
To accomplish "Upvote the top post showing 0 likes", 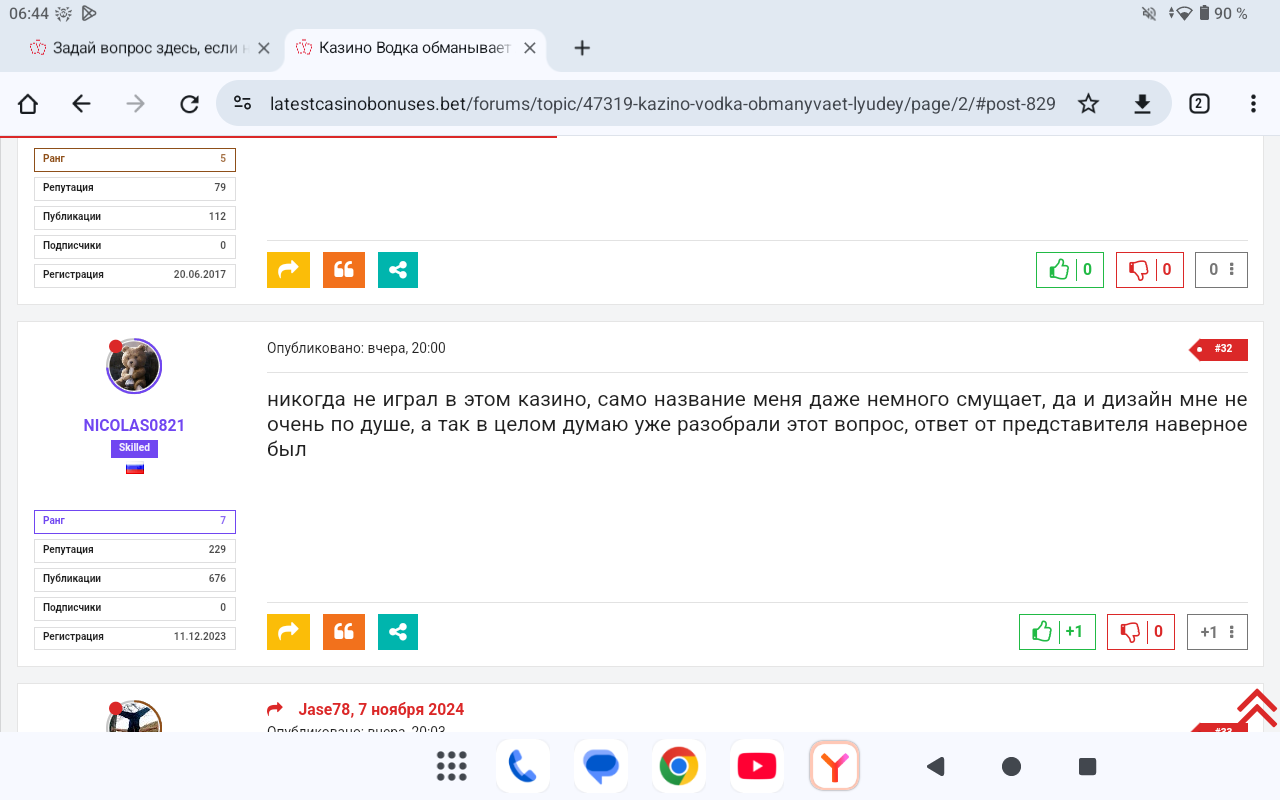I will coord(1058,270).
